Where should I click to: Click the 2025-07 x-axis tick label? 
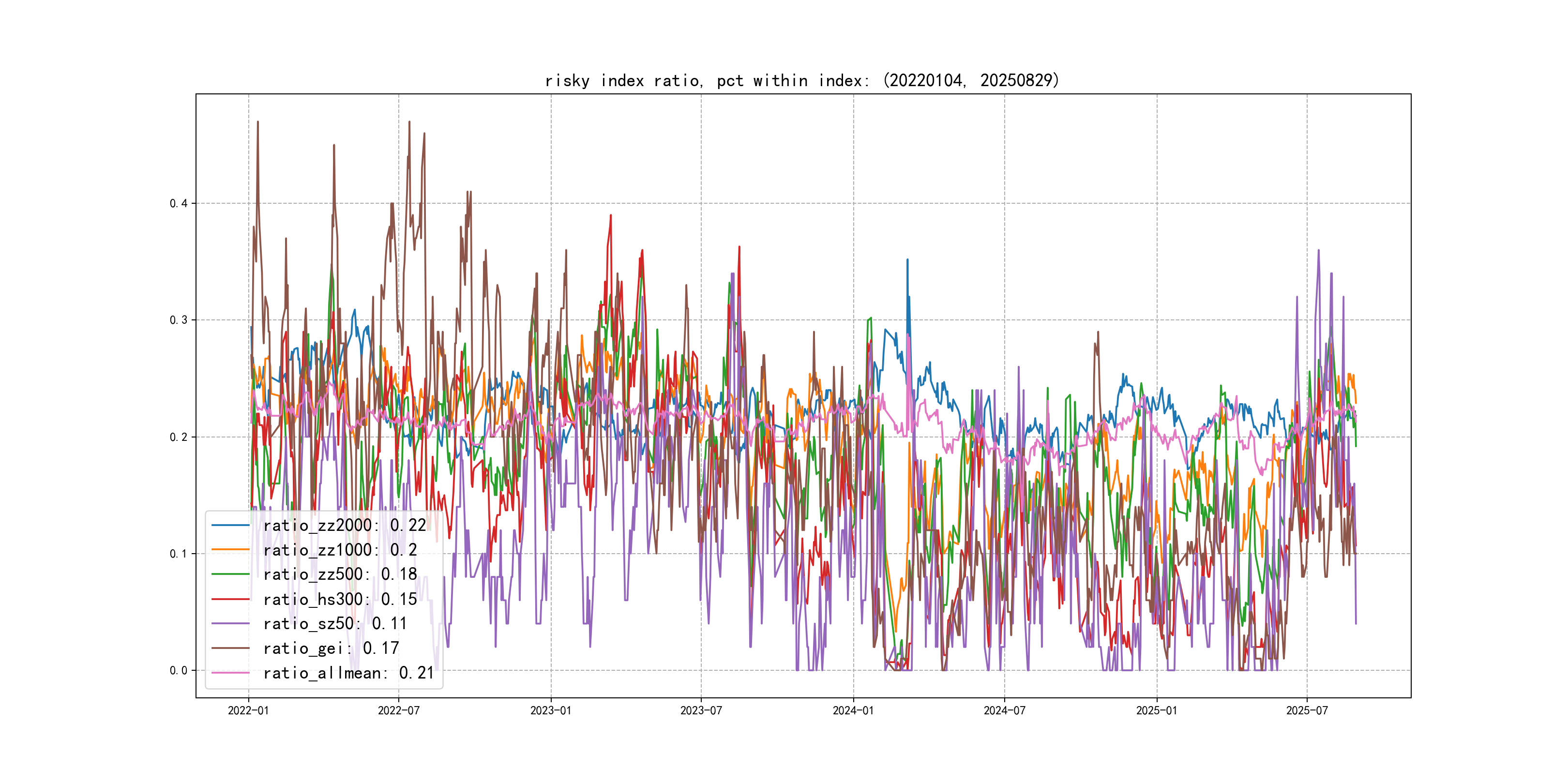click(x=1306, y=710)
